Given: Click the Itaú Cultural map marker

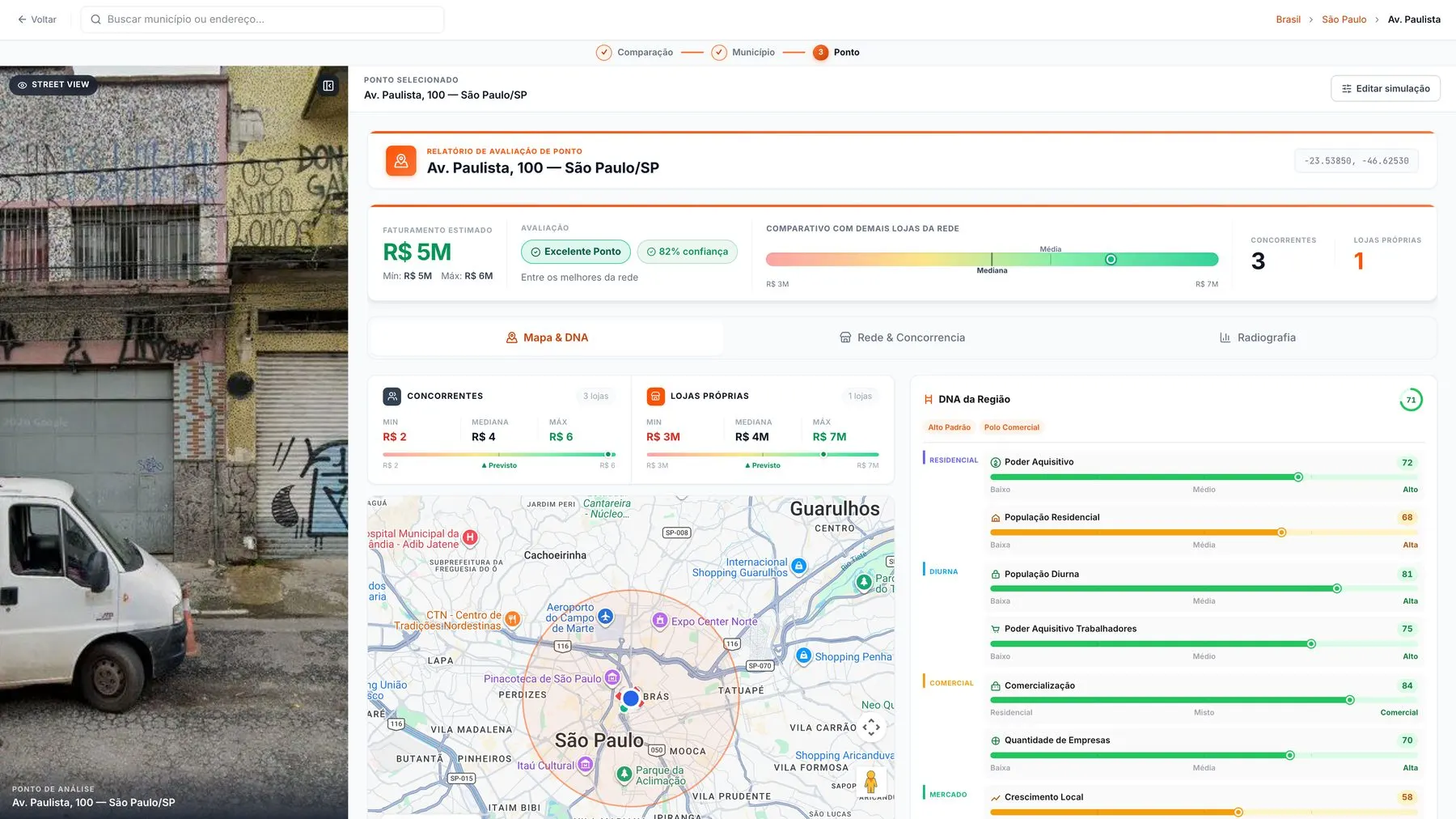Looking at the screenshot, I should (x=586, y=765).
